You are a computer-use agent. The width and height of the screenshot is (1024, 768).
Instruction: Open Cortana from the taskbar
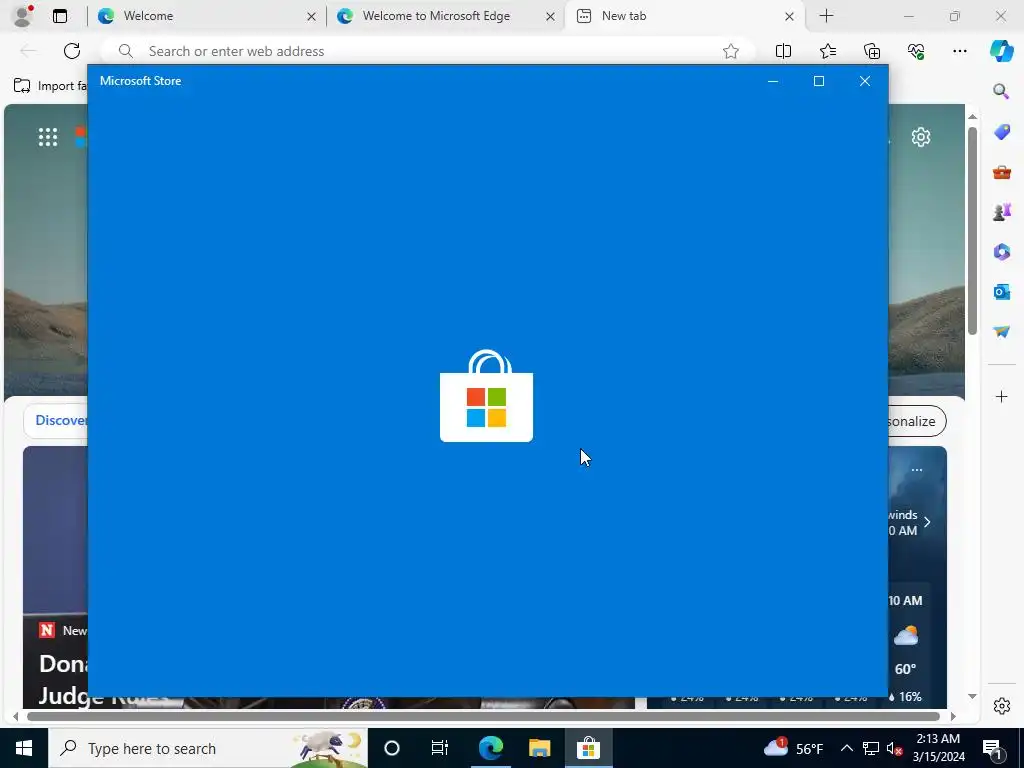(392, 748)
